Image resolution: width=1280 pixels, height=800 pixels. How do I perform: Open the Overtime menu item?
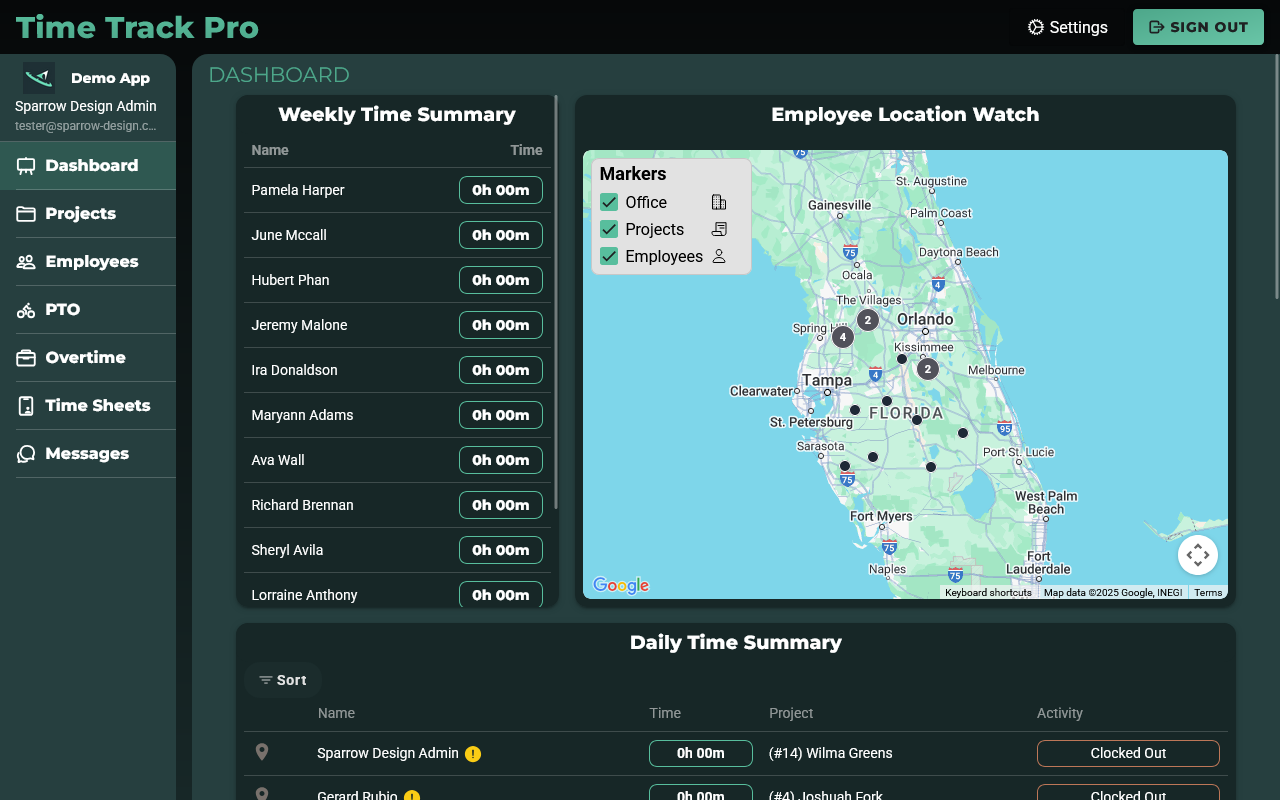pos(88,358)
